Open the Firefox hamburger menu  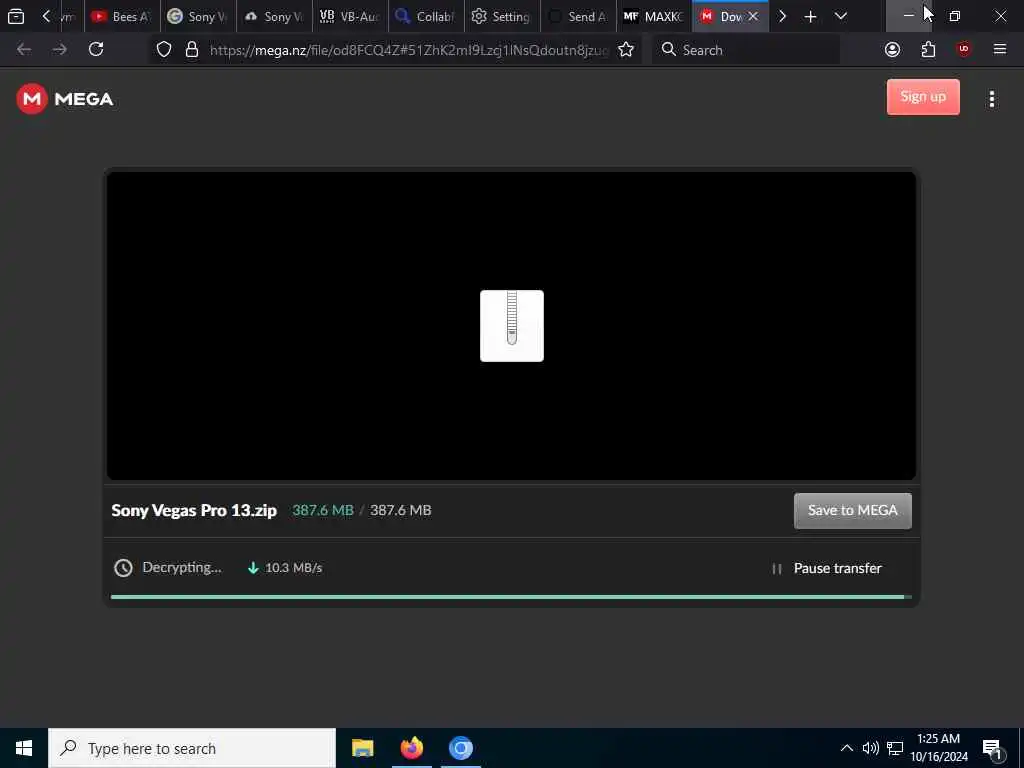[x=999, y=49]
